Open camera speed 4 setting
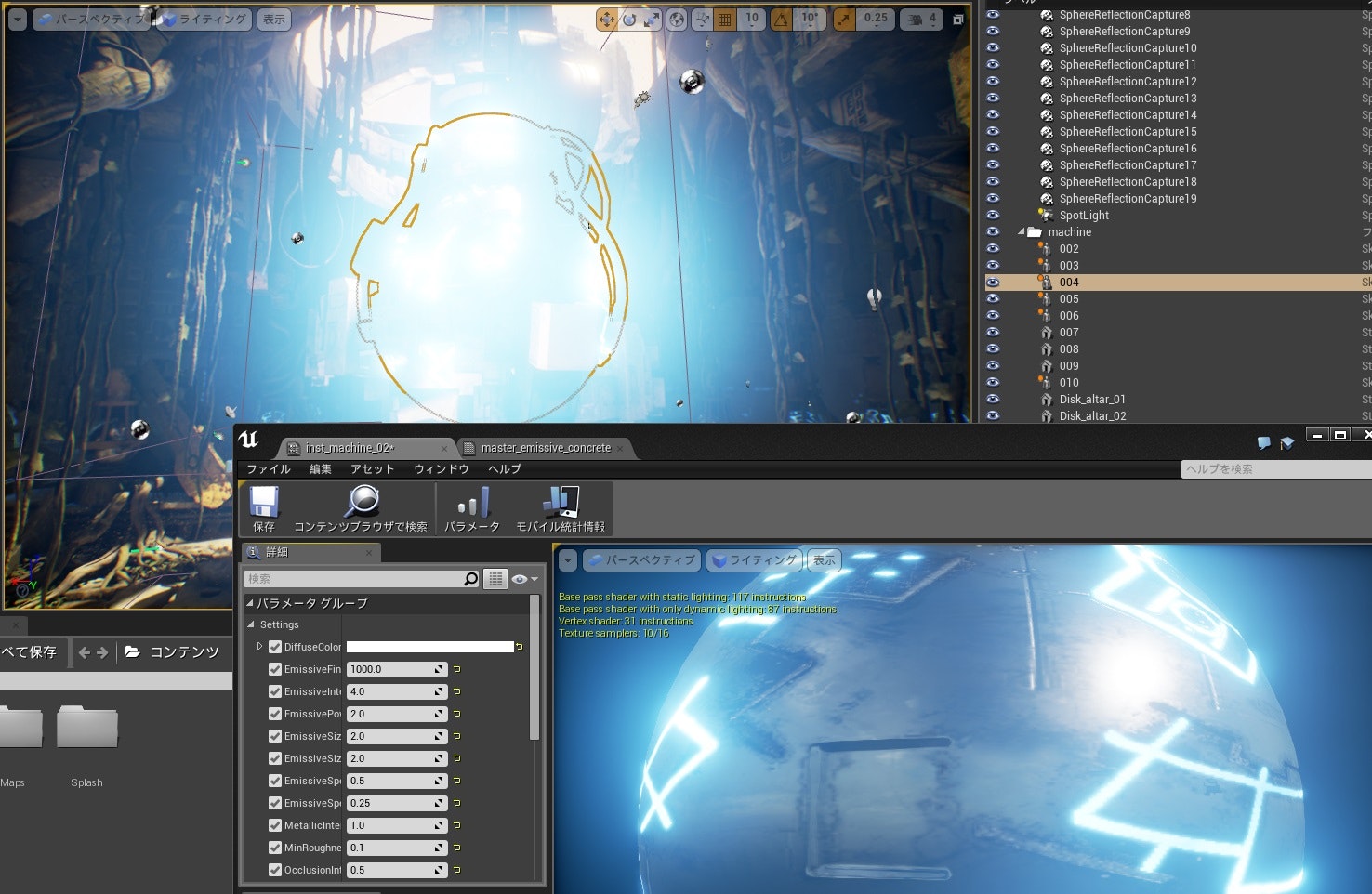Viewport: 1372px width, 894px height. point(923,20)
